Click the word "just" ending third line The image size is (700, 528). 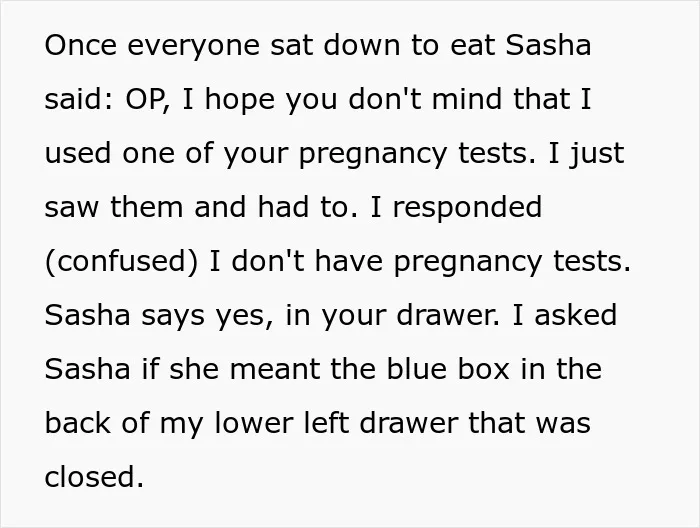[x=596, y=155]
